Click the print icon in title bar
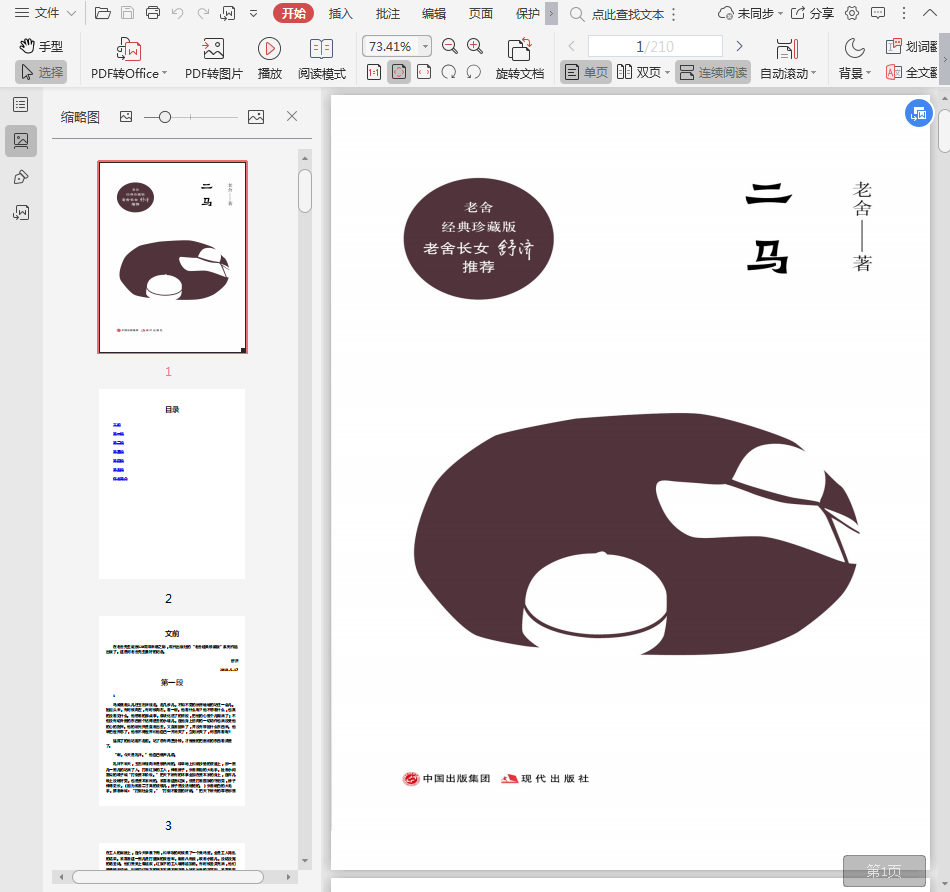This screenshot has height=892, width=950. pos(153,13)
